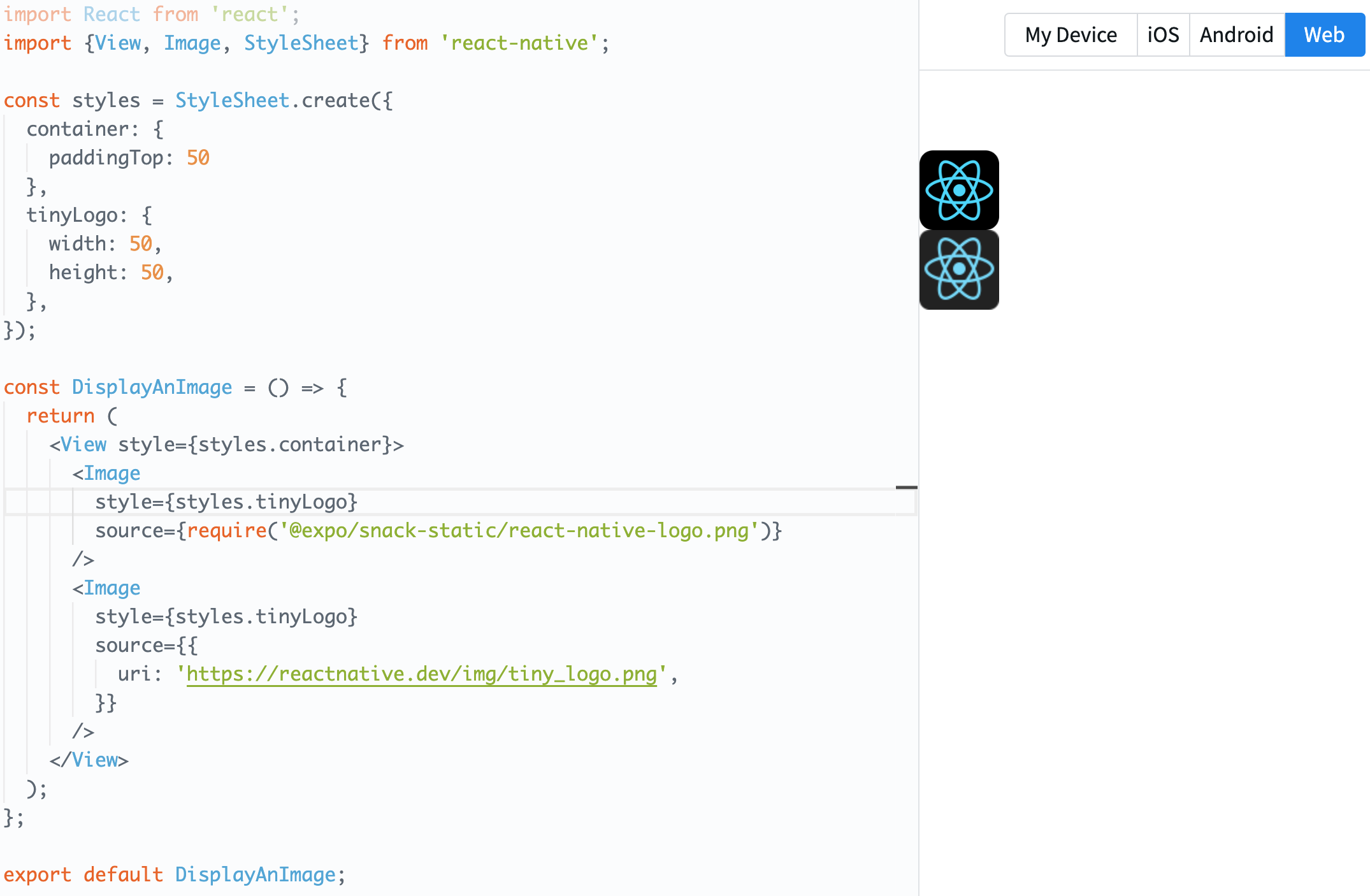Click the 'react-native' import string
This screenshot has width=1370, height=896.
point(519,43)
